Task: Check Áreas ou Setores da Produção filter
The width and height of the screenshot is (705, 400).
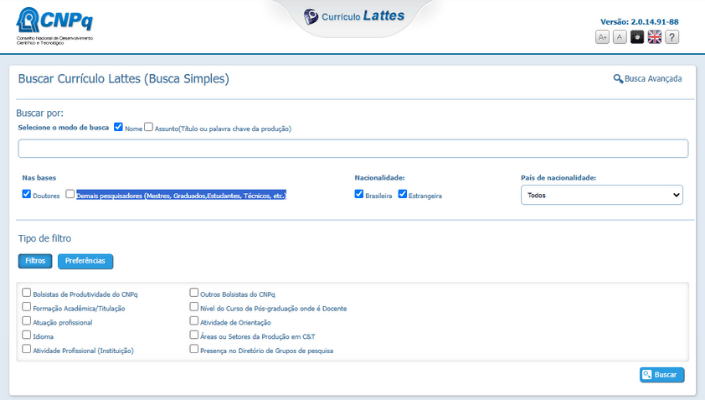Action: pos(194,335)
